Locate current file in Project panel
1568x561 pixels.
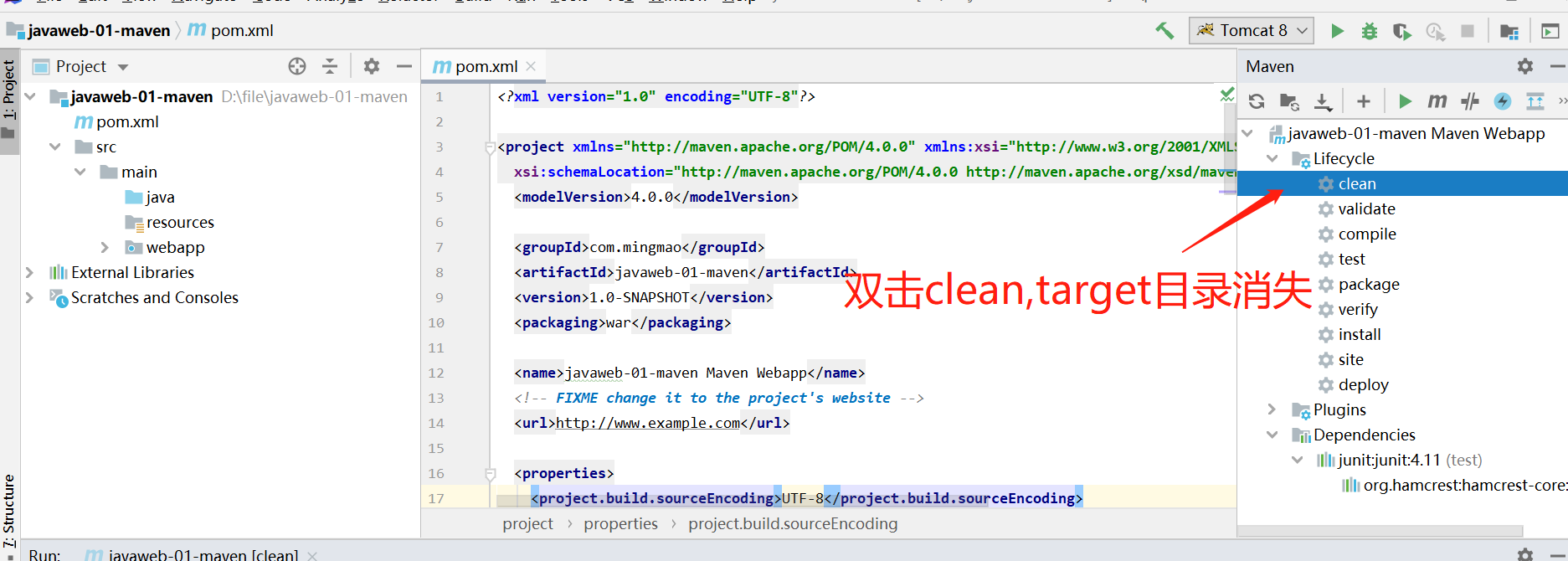point(297,66)
